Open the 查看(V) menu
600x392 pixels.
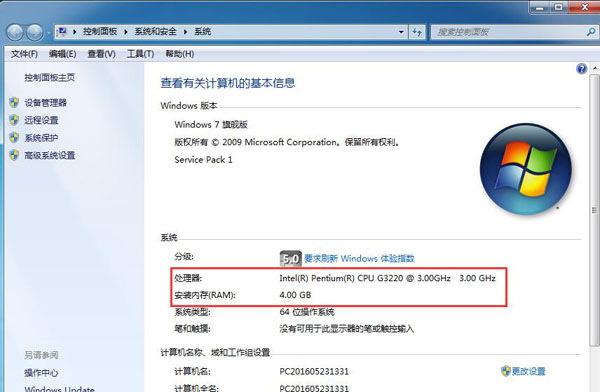[101, 54]
